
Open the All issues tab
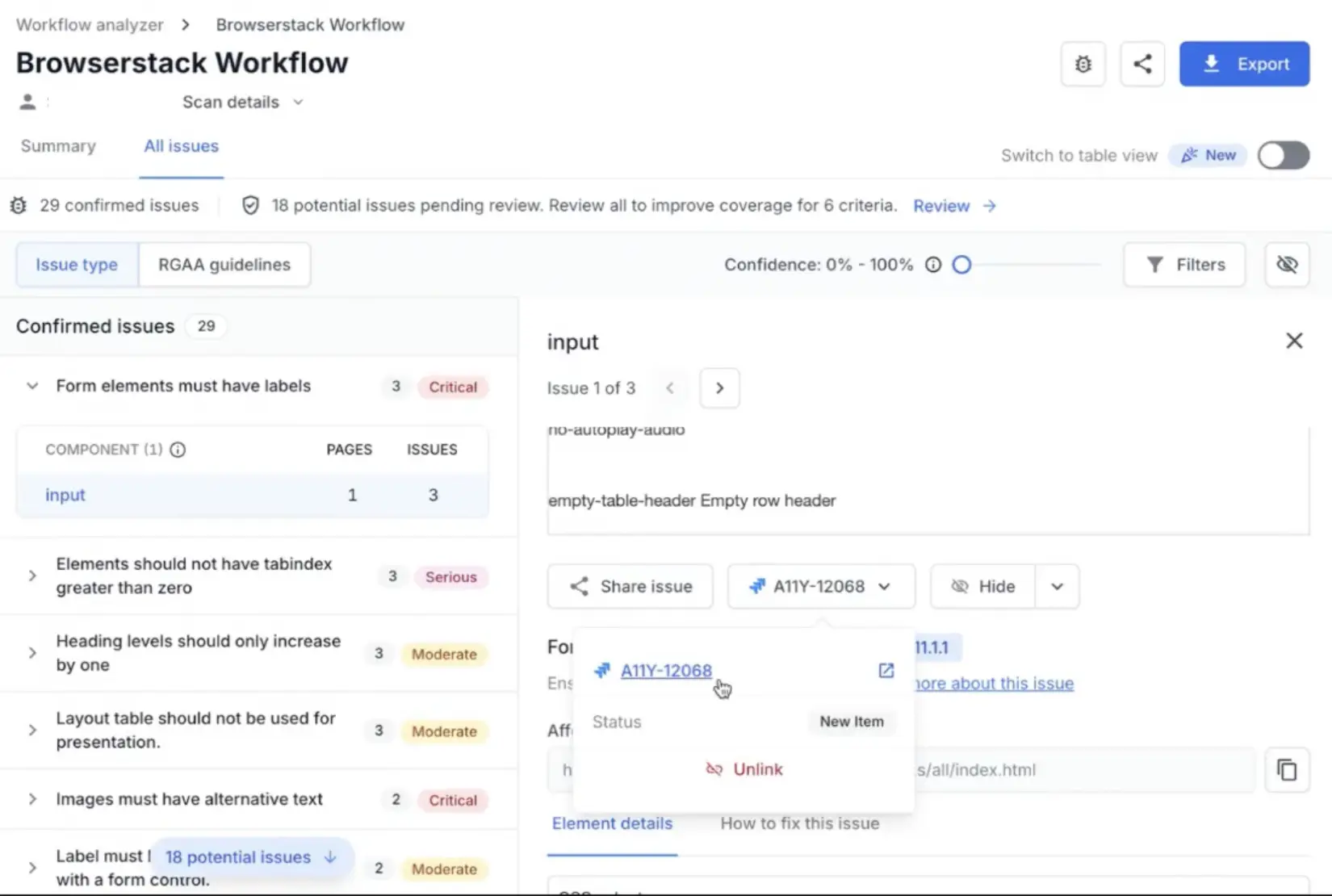pos(182,146)
